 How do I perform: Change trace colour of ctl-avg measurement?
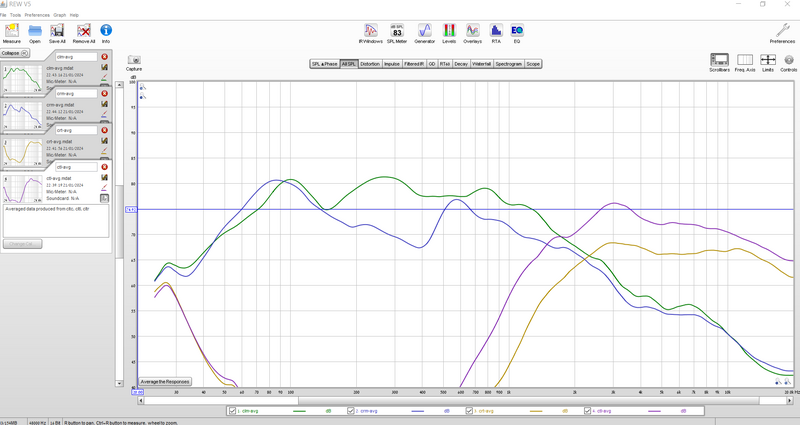point(105,188)
